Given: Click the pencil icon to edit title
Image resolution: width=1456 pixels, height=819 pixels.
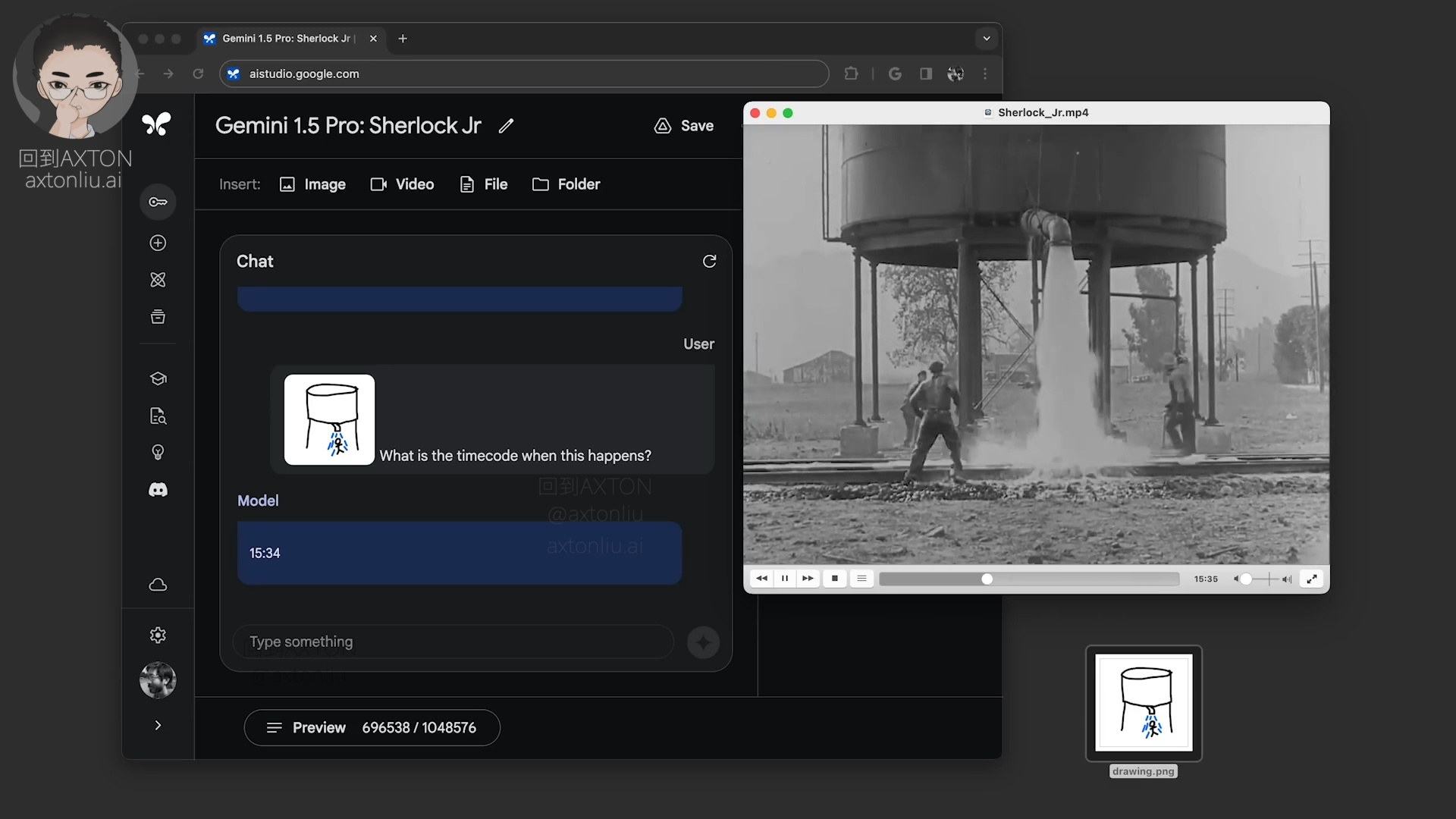Looking at the screenshot, I should coord(506,126).
